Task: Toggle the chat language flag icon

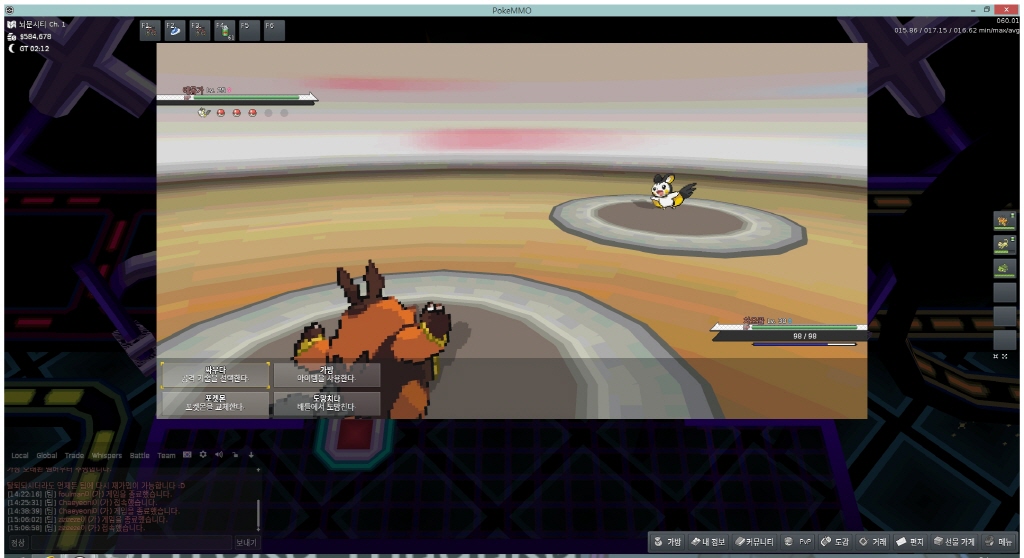Action: pyautogui.click(x=187, y=455)
